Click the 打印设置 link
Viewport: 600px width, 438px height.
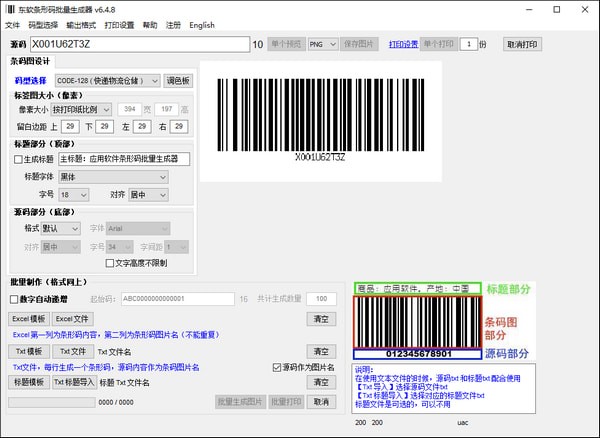403,45
